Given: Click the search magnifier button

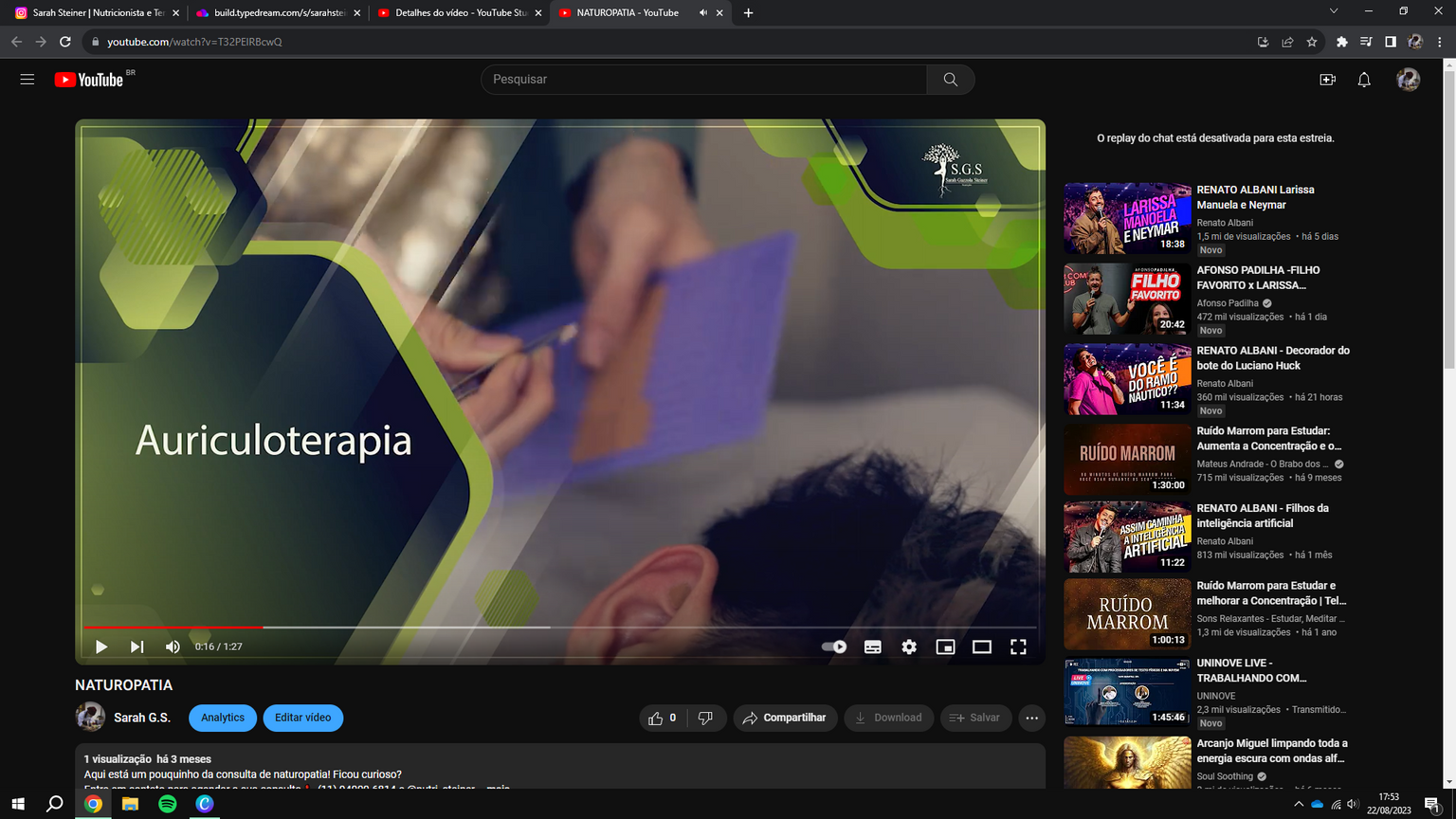Looking at the screenshot, I should 950,80.
